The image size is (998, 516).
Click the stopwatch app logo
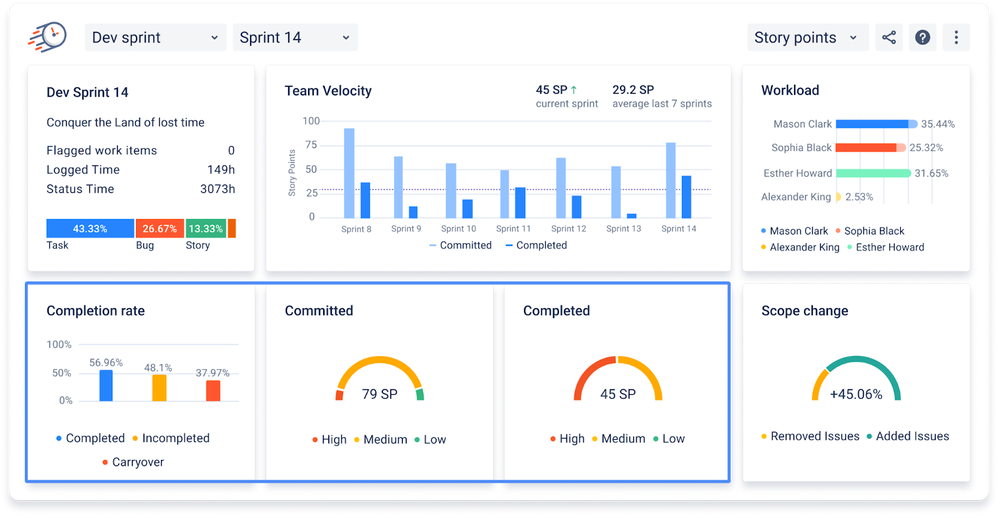(47, 37)
